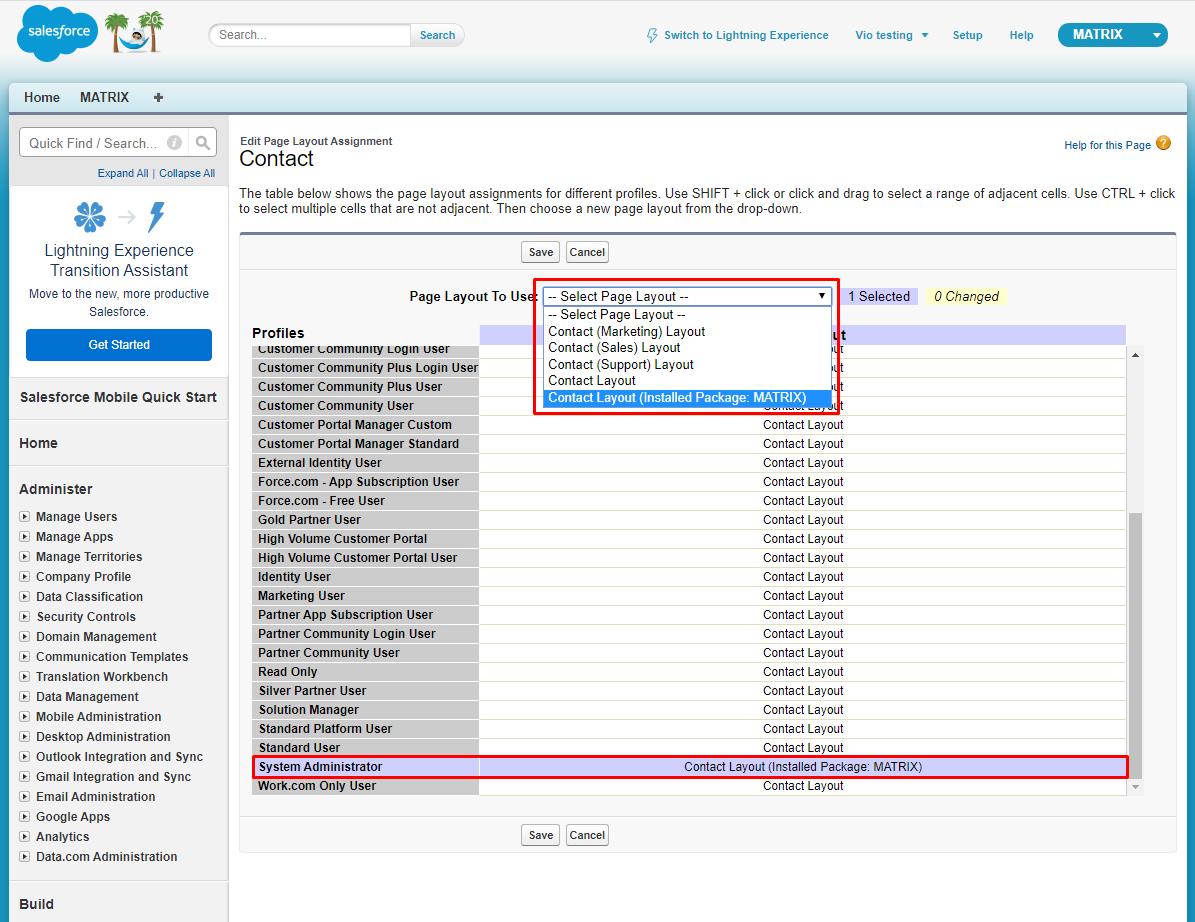The height and width of the screenshot is (922, 1195).
Task: Click the bottom Cancel button
Action: click(587, 835)
